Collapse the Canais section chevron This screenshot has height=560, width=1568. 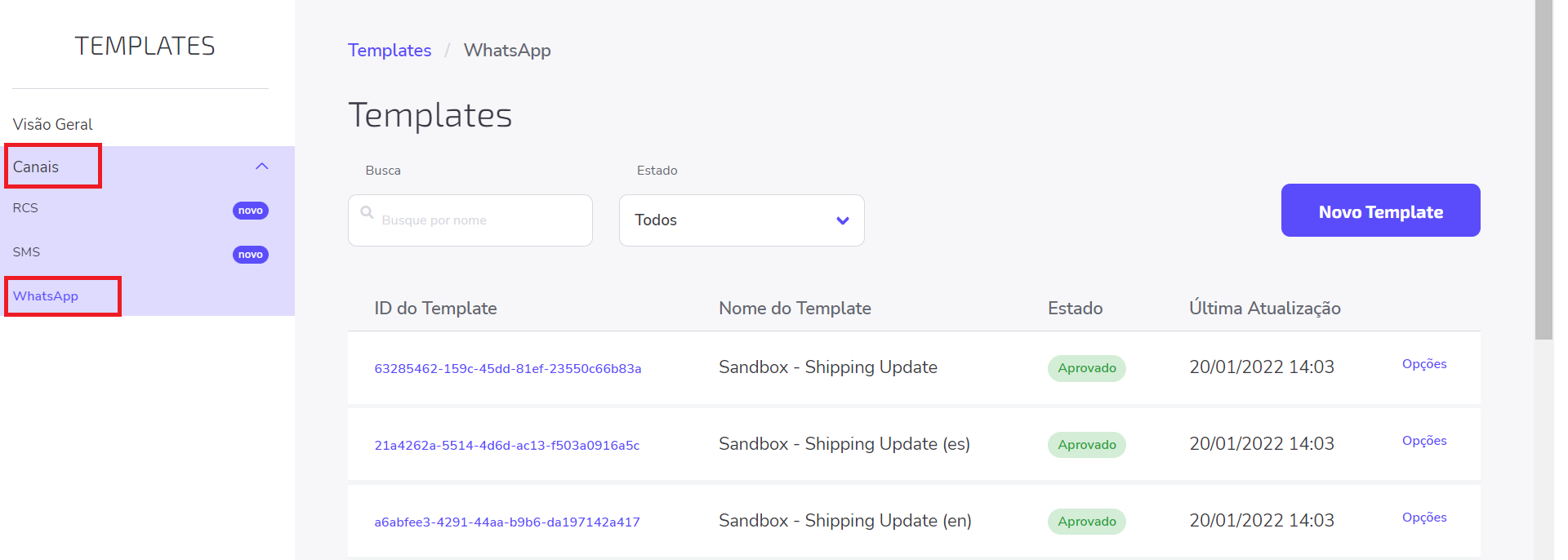click(x=261, y=167)
